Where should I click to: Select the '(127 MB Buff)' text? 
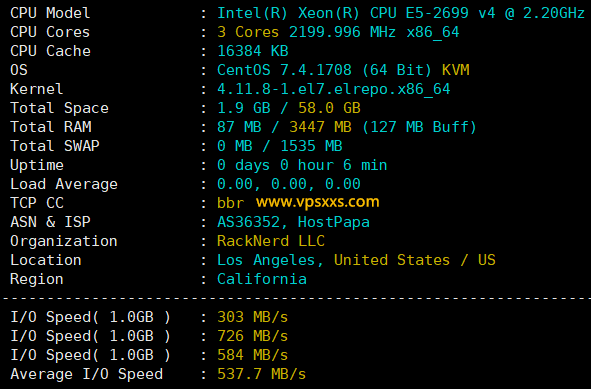419,127
